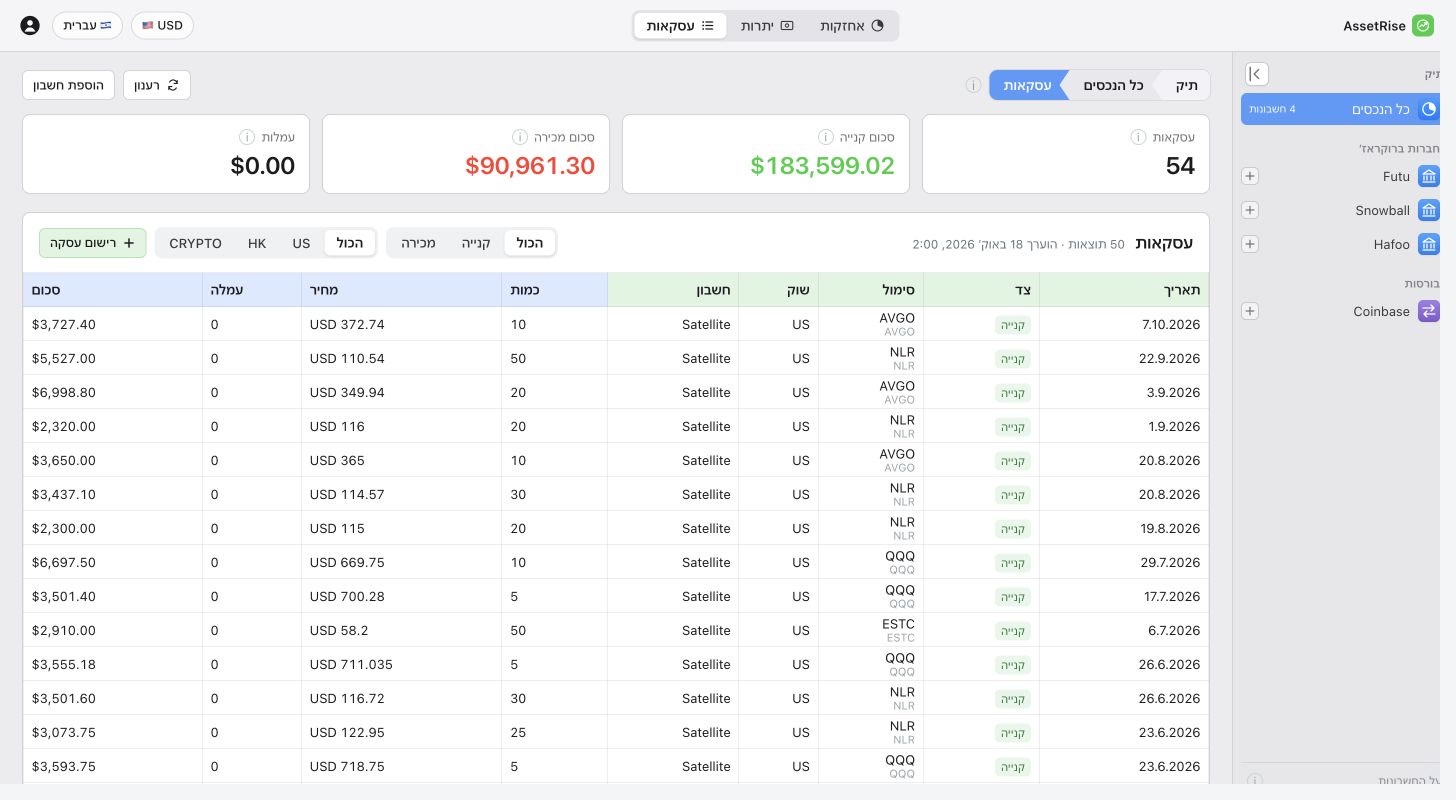Expand the Futu account with plus button
The width and height of the screenshot is (1456, 800).
click(x=1249, y=177)
